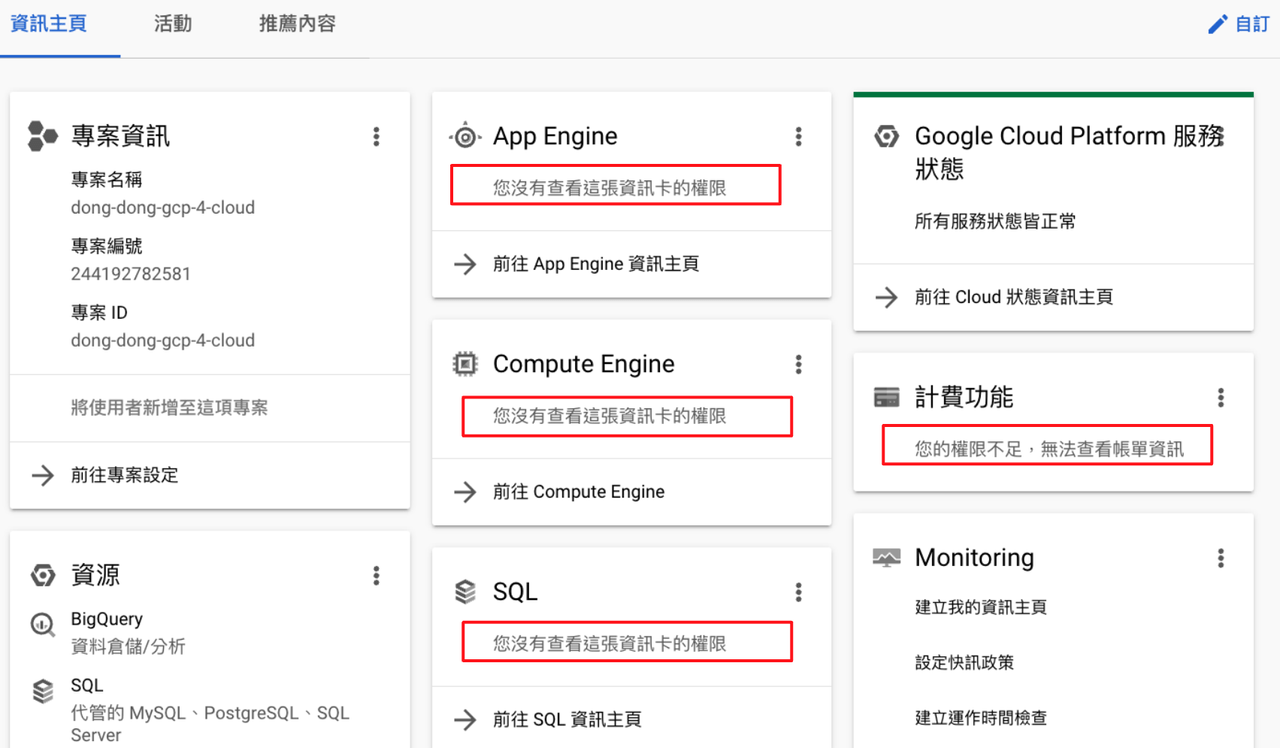Open the Compute Engine card options menu
The image size is (1280, 748).
pyautogui.click(x=798, y=364)
